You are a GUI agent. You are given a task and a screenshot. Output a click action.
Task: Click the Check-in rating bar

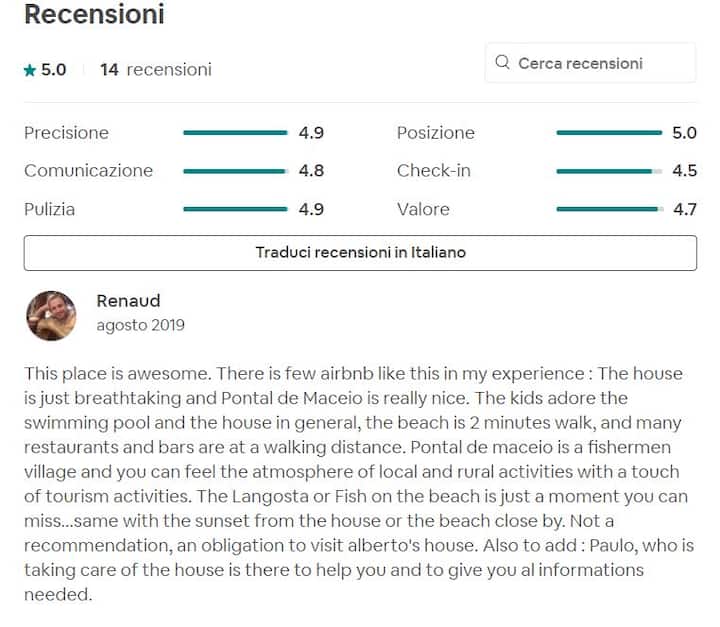(608, 171)
